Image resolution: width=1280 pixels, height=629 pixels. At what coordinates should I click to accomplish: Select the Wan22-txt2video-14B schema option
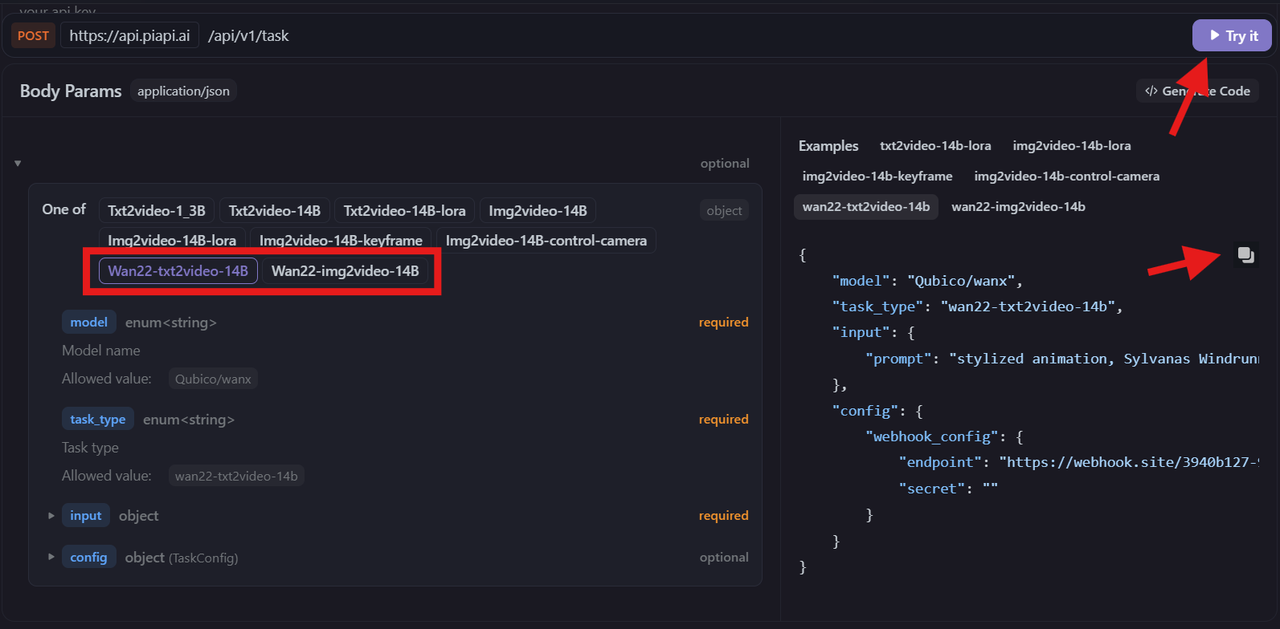point(178,271)
